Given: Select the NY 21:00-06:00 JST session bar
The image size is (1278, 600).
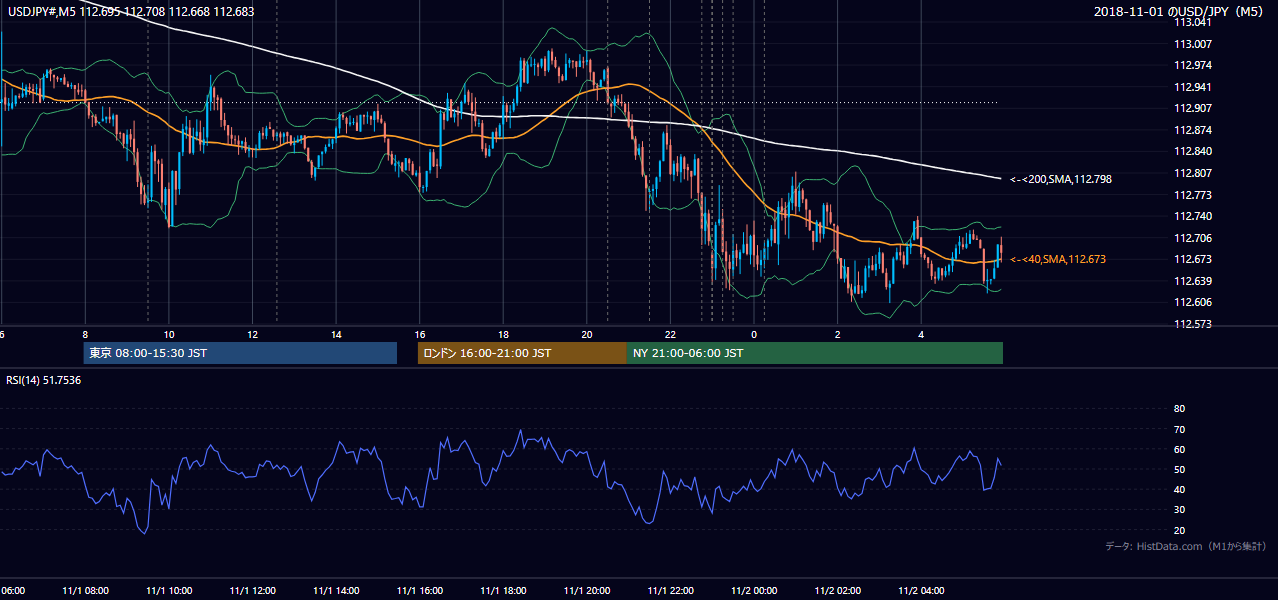Looking at the screenshot, I should [x=815, y=353].
